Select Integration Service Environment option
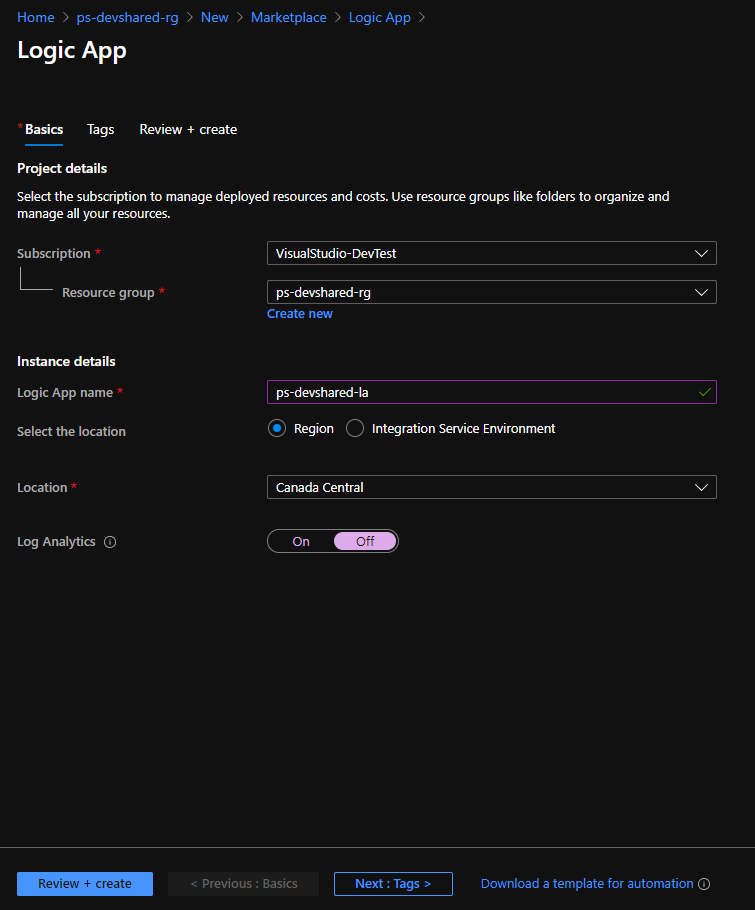 [354, 428]
